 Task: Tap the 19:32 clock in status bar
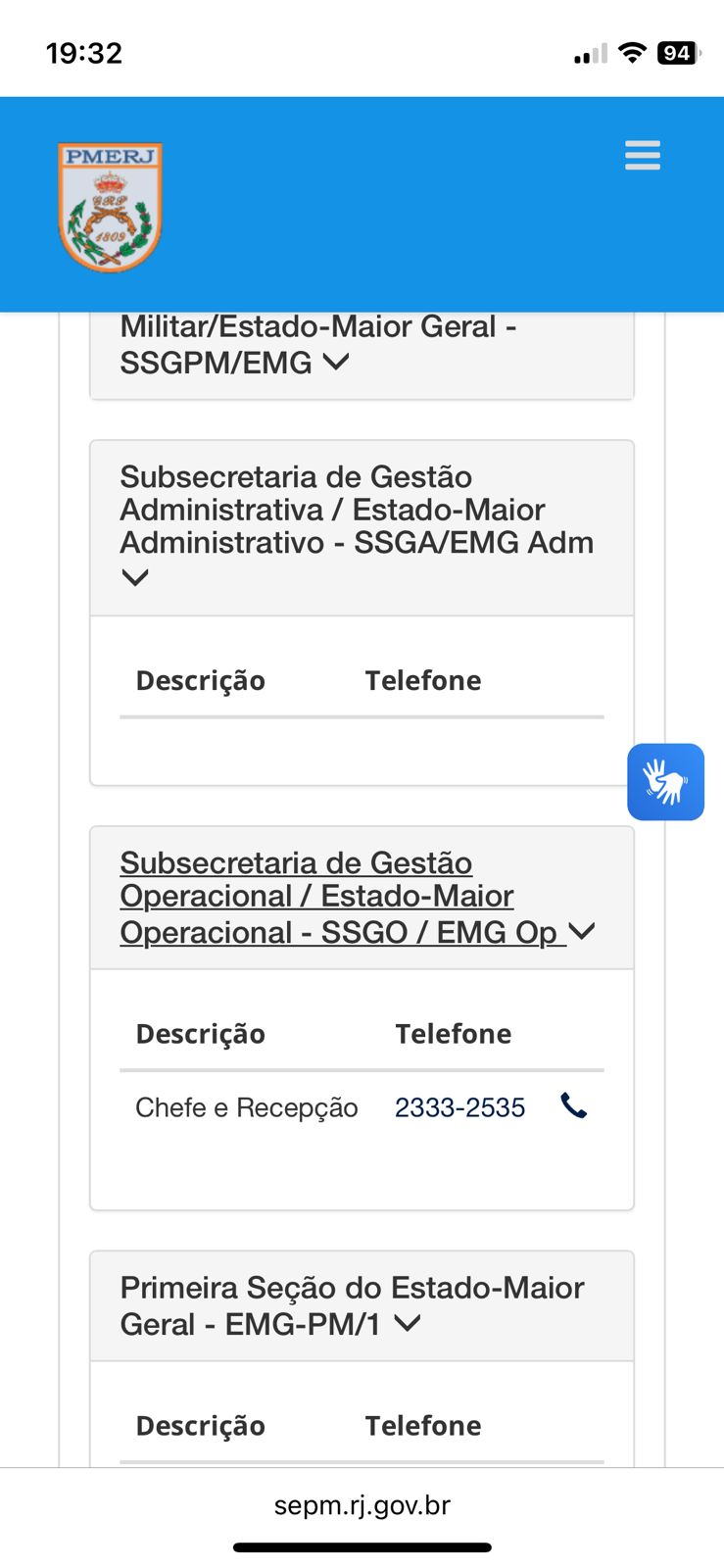tap(84, 53)
